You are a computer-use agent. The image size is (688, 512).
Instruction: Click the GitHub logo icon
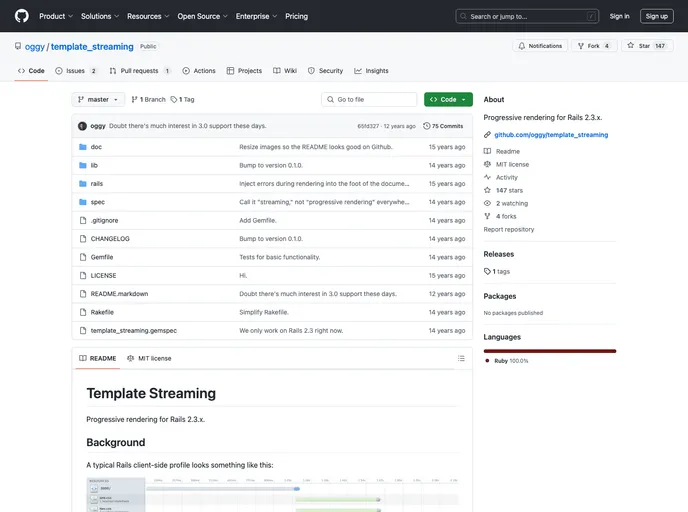tap(22, 16)
